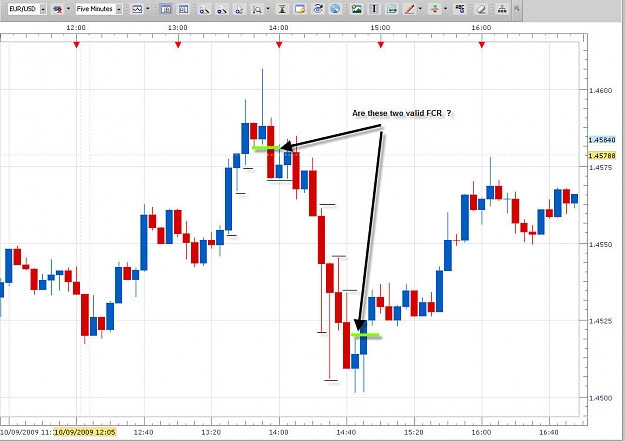625x441 pixels.
Task: Click the 12:40 time label on bottom axis
Action: click(143, 432)
